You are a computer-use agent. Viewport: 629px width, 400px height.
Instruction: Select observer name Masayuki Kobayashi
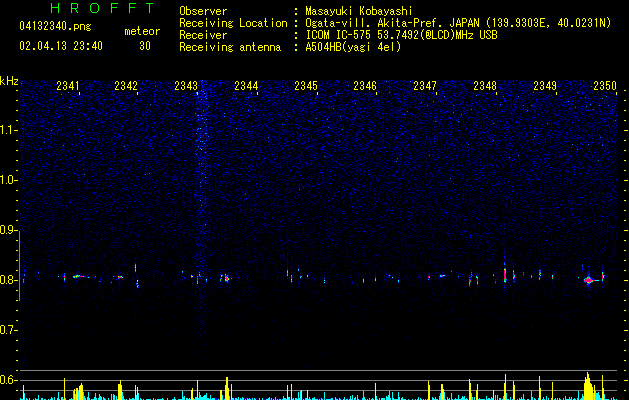pyautogui.click(x=359, y=11)
